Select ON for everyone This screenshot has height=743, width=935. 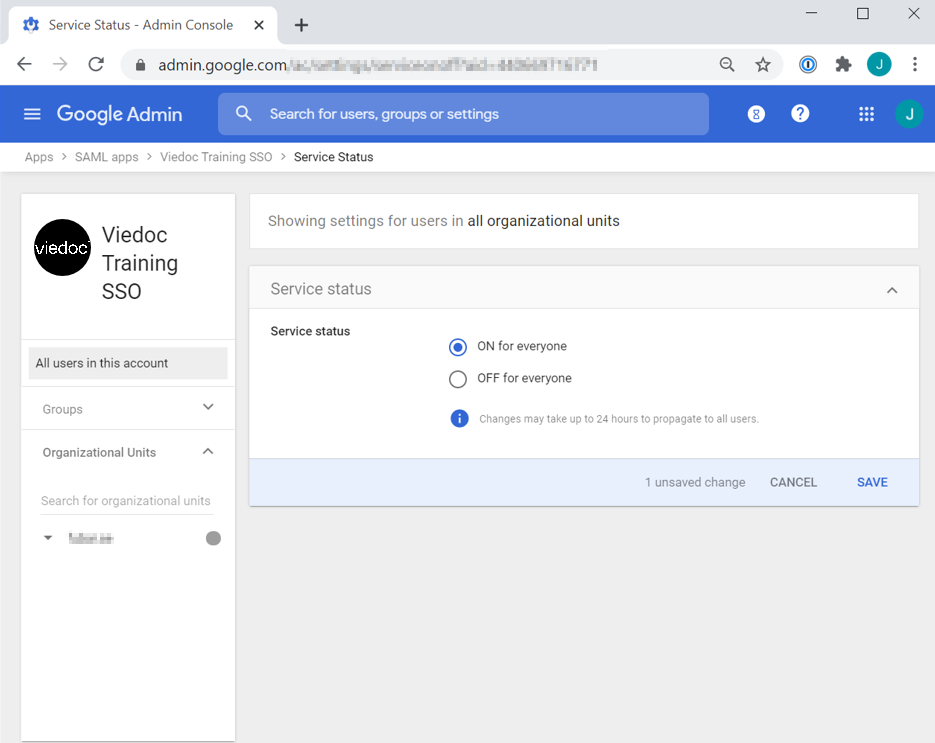[458, 347]
